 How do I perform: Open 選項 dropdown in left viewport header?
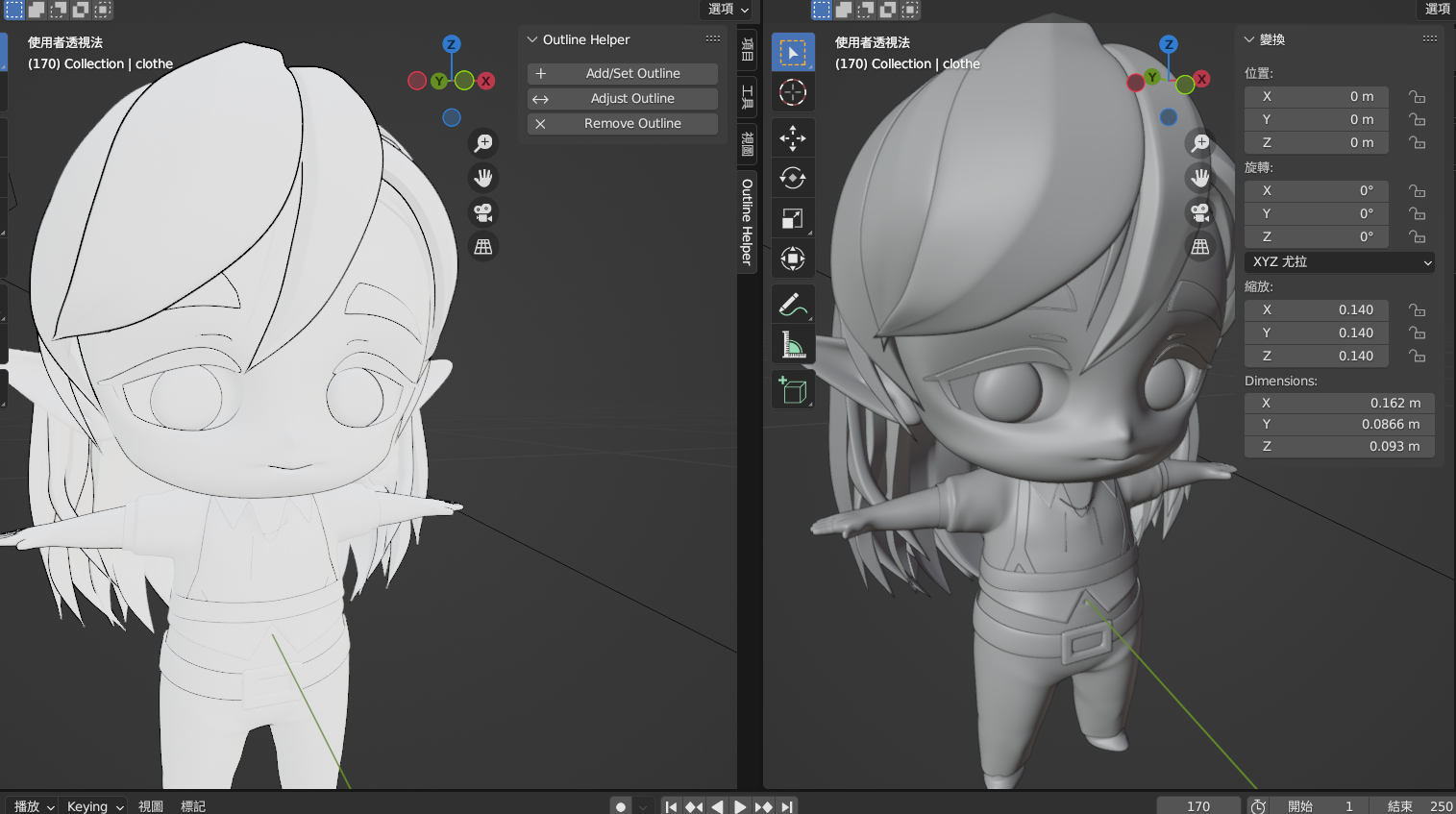pyautogui.click(x=727, y=10)
